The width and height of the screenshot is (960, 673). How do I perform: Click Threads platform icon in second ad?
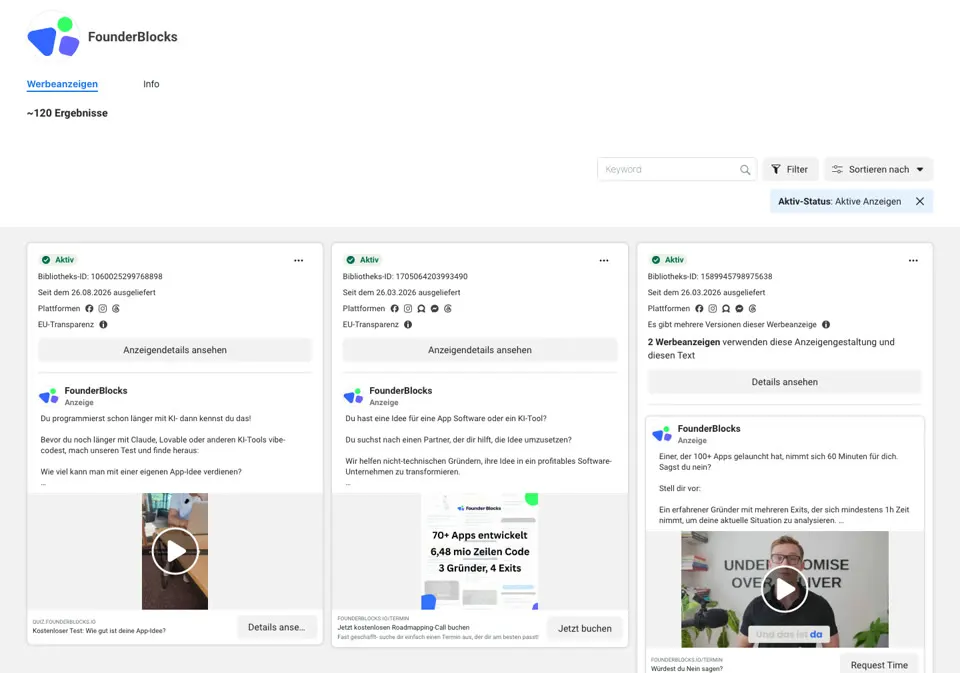pos(448,309)
